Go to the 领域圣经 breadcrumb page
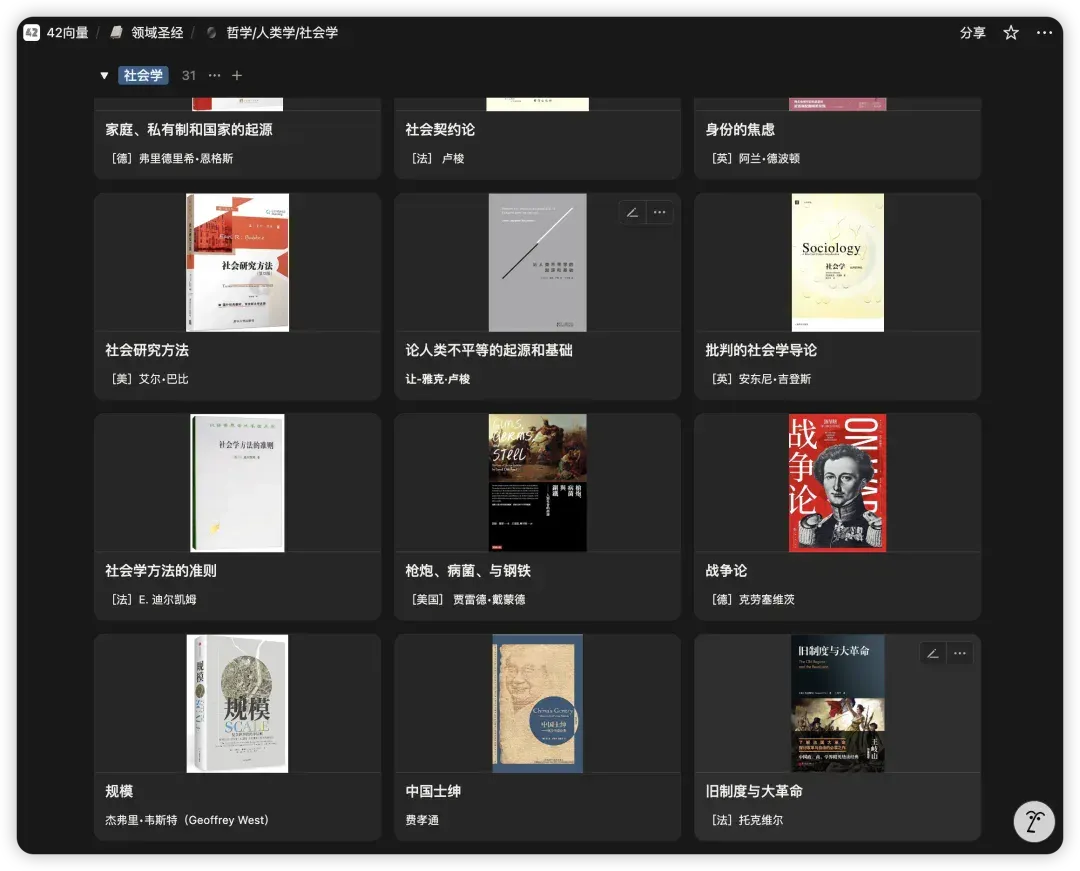 157,32
